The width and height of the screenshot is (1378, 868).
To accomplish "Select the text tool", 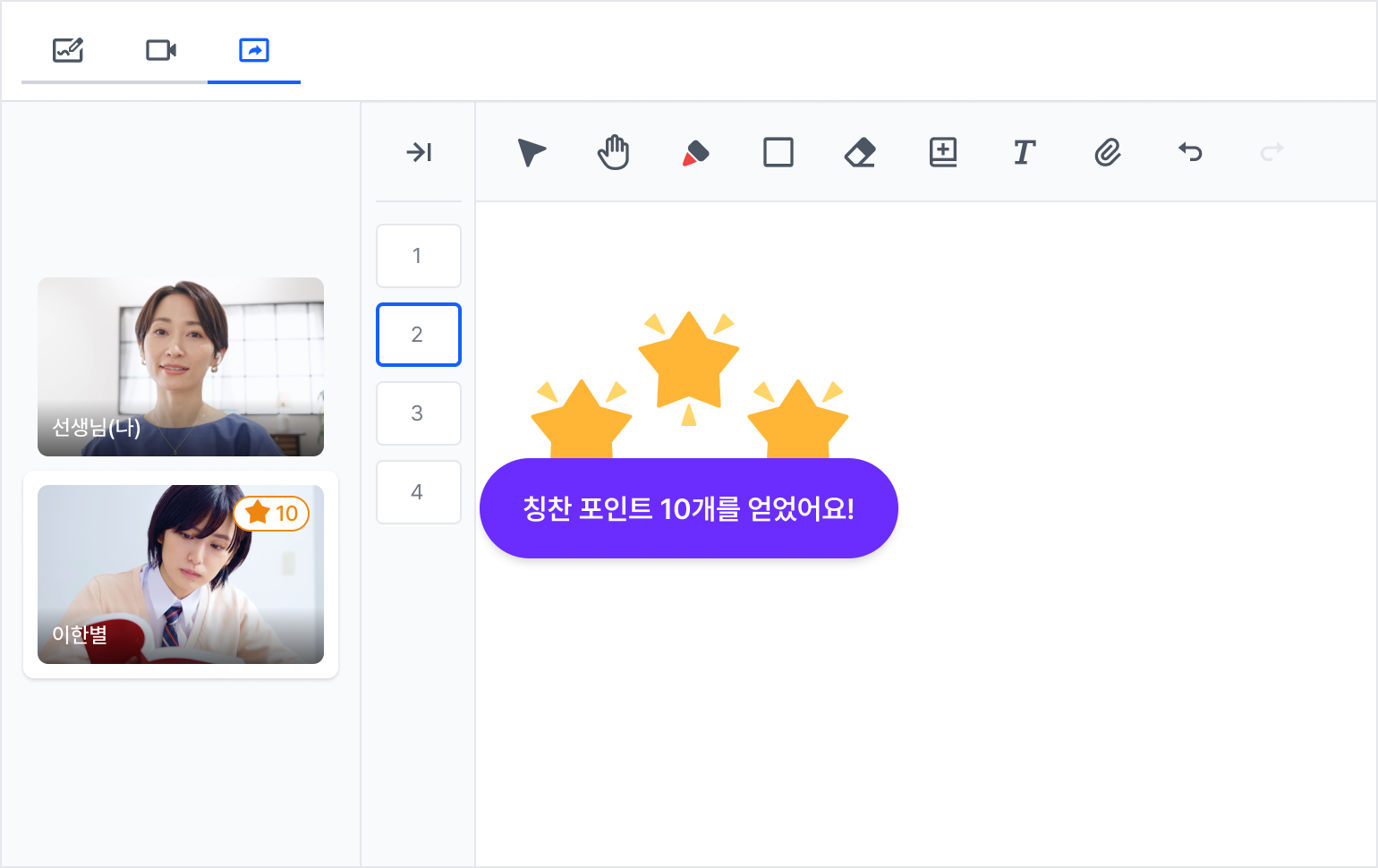I will coord(1025,152).
